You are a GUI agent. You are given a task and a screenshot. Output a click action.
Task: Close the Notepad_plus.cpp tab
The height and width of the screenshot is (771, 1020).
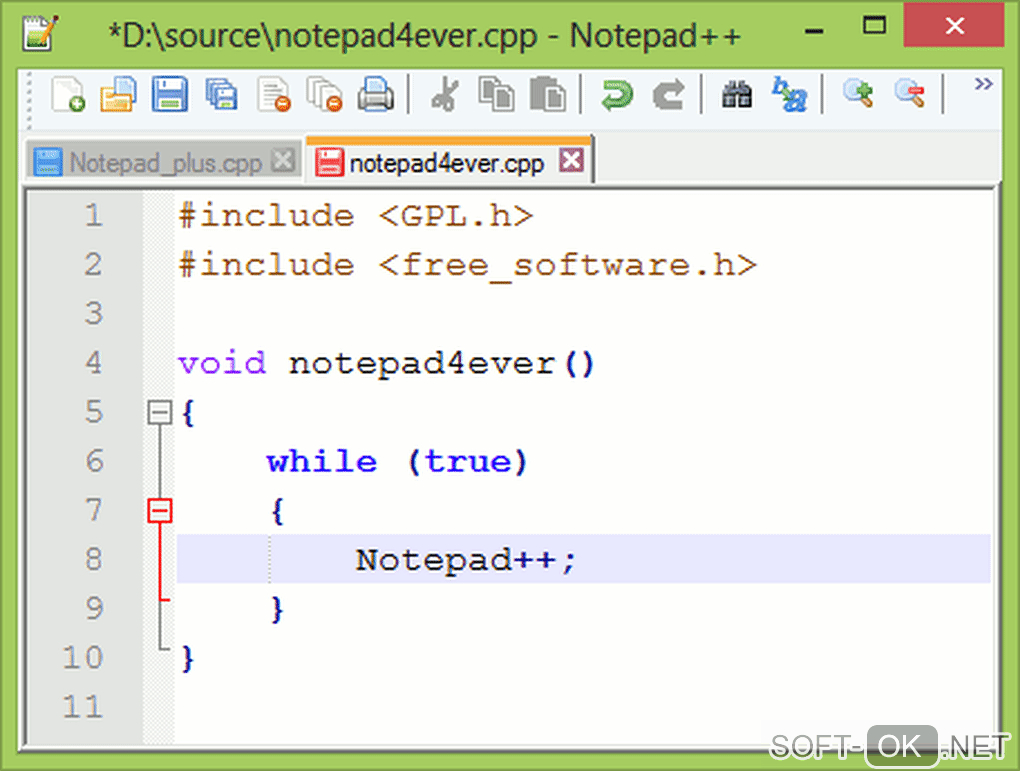(x=283, y=160)
